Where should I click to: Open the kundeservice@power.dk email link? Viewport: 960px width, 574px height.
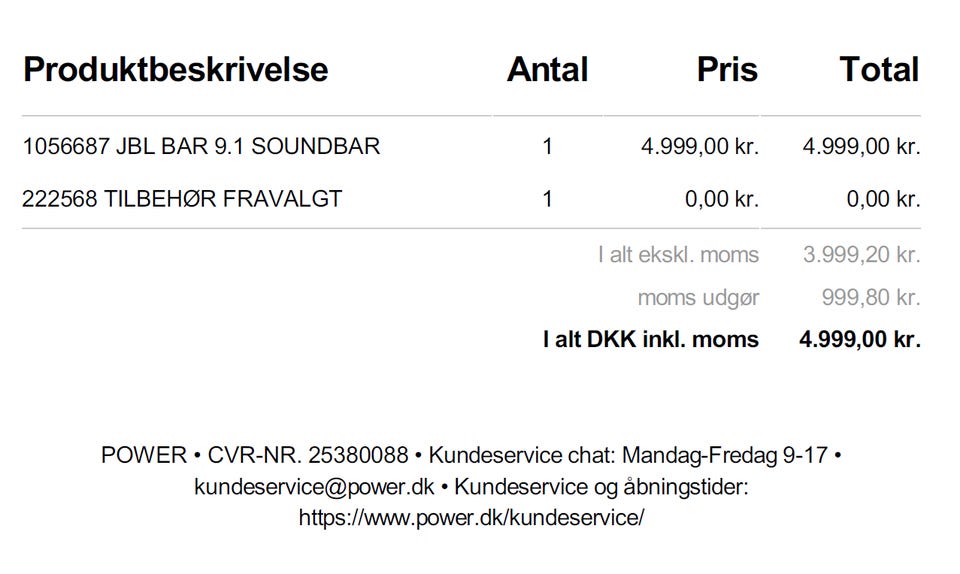click(314, 487)
